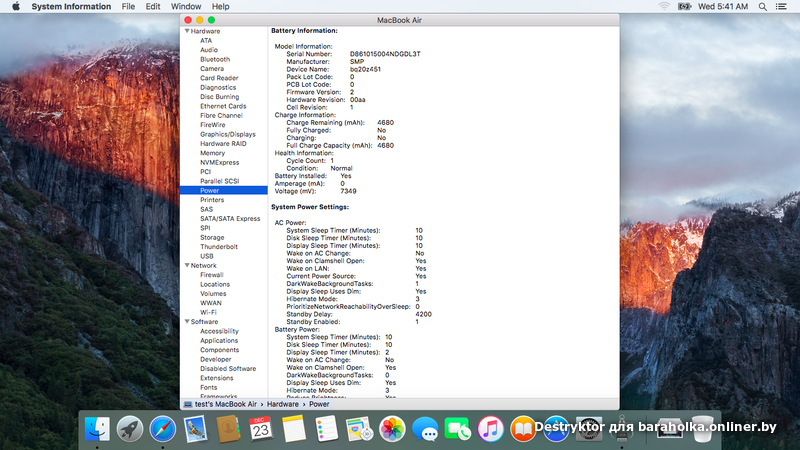800x450 pixels.
Task: Select ATA in the Hardware list
Action: (206, 41)
